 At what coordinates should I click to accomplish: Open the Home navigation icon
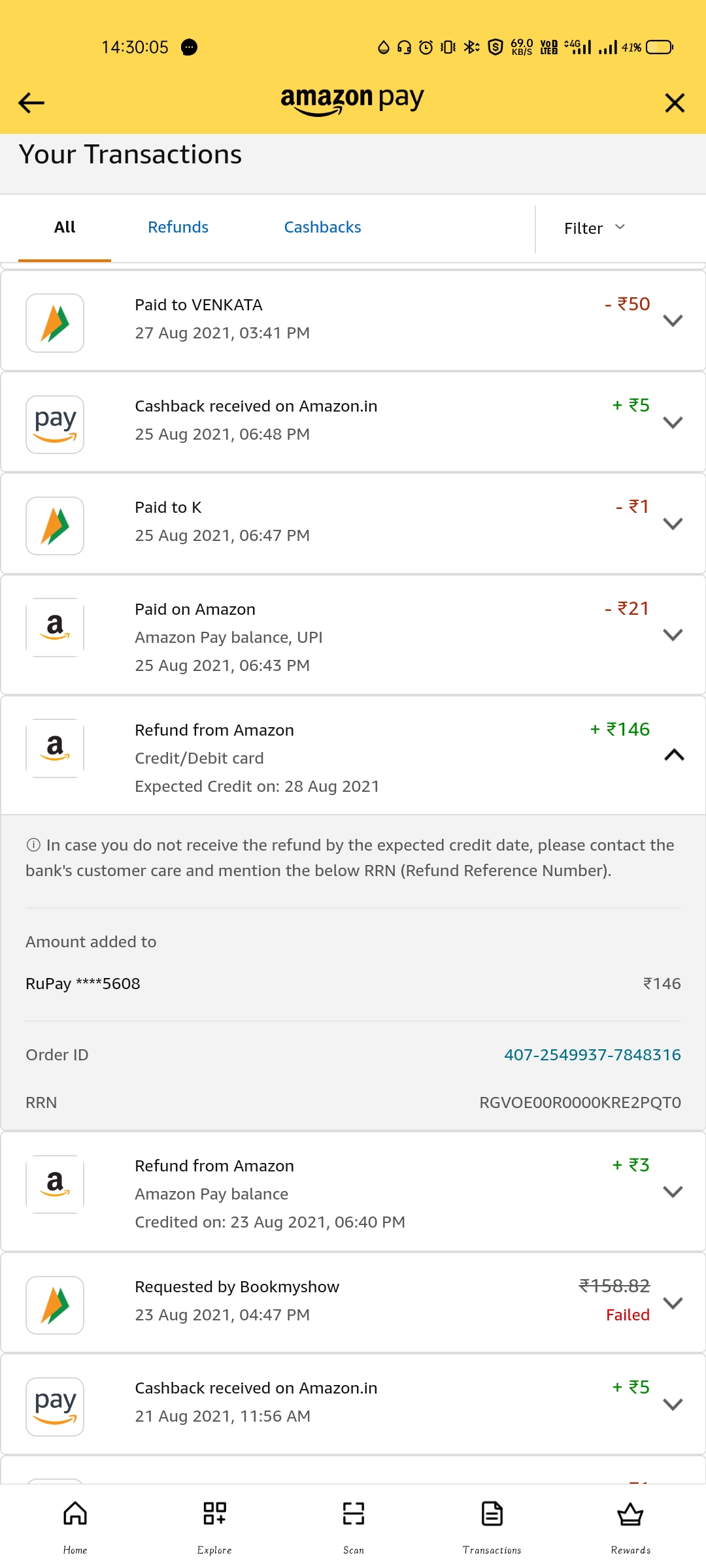(75, 1514)
